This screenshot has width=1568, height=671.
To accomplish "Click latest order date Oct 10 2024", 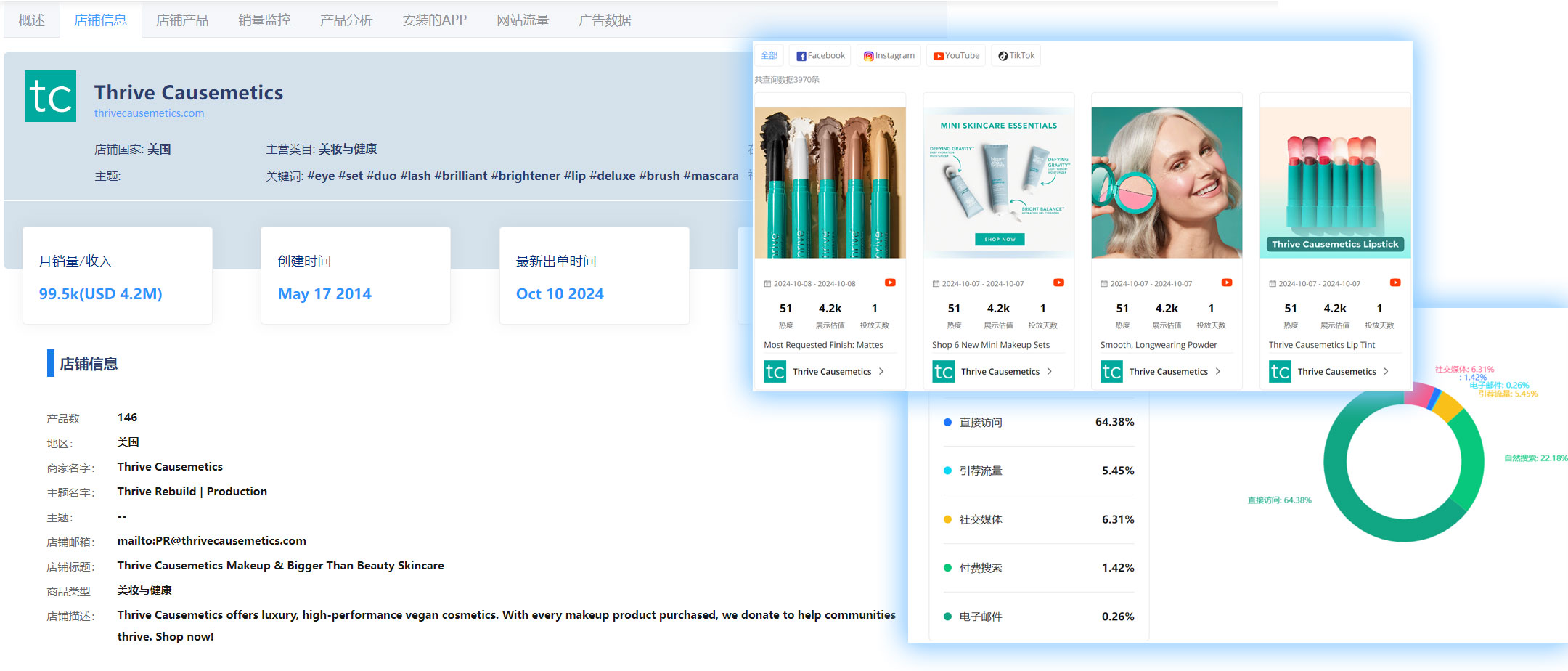I will click(x=560, y=294).
